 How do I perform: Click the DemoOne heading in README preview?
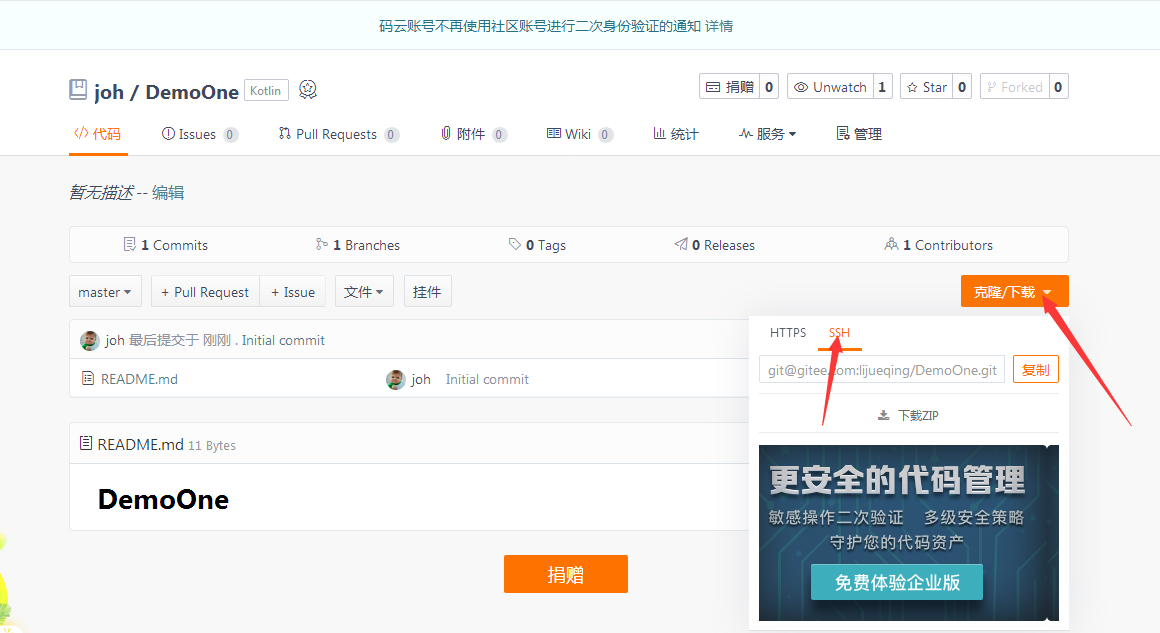(163, 500)
